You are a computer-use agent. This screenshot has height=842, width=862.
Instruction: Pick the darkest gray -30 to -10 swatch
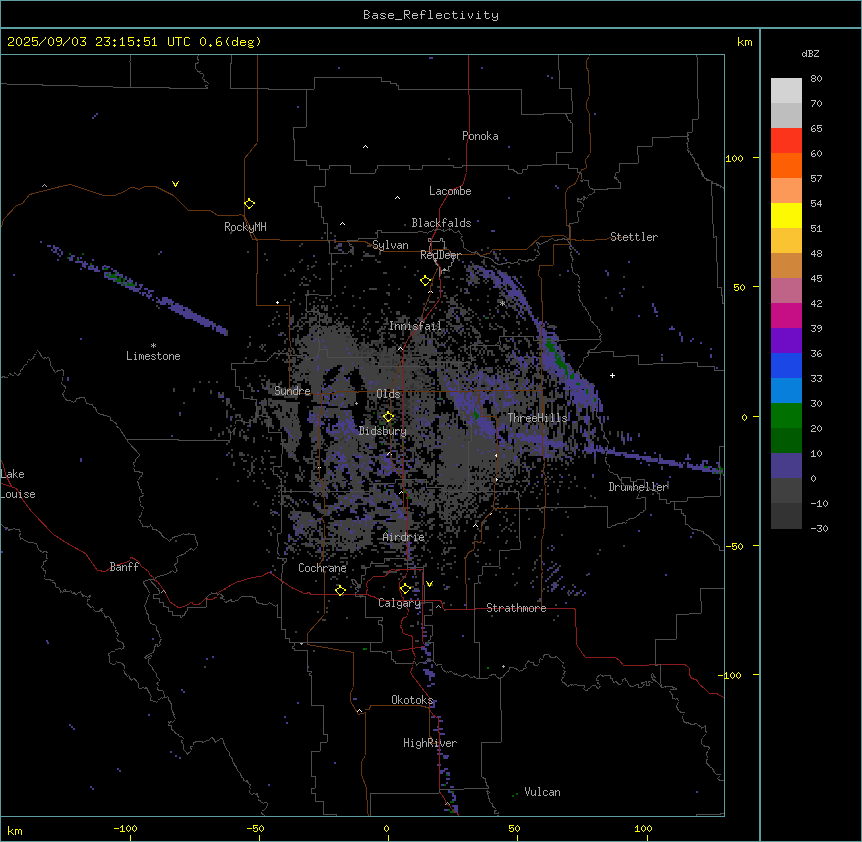tap(786, 516)
